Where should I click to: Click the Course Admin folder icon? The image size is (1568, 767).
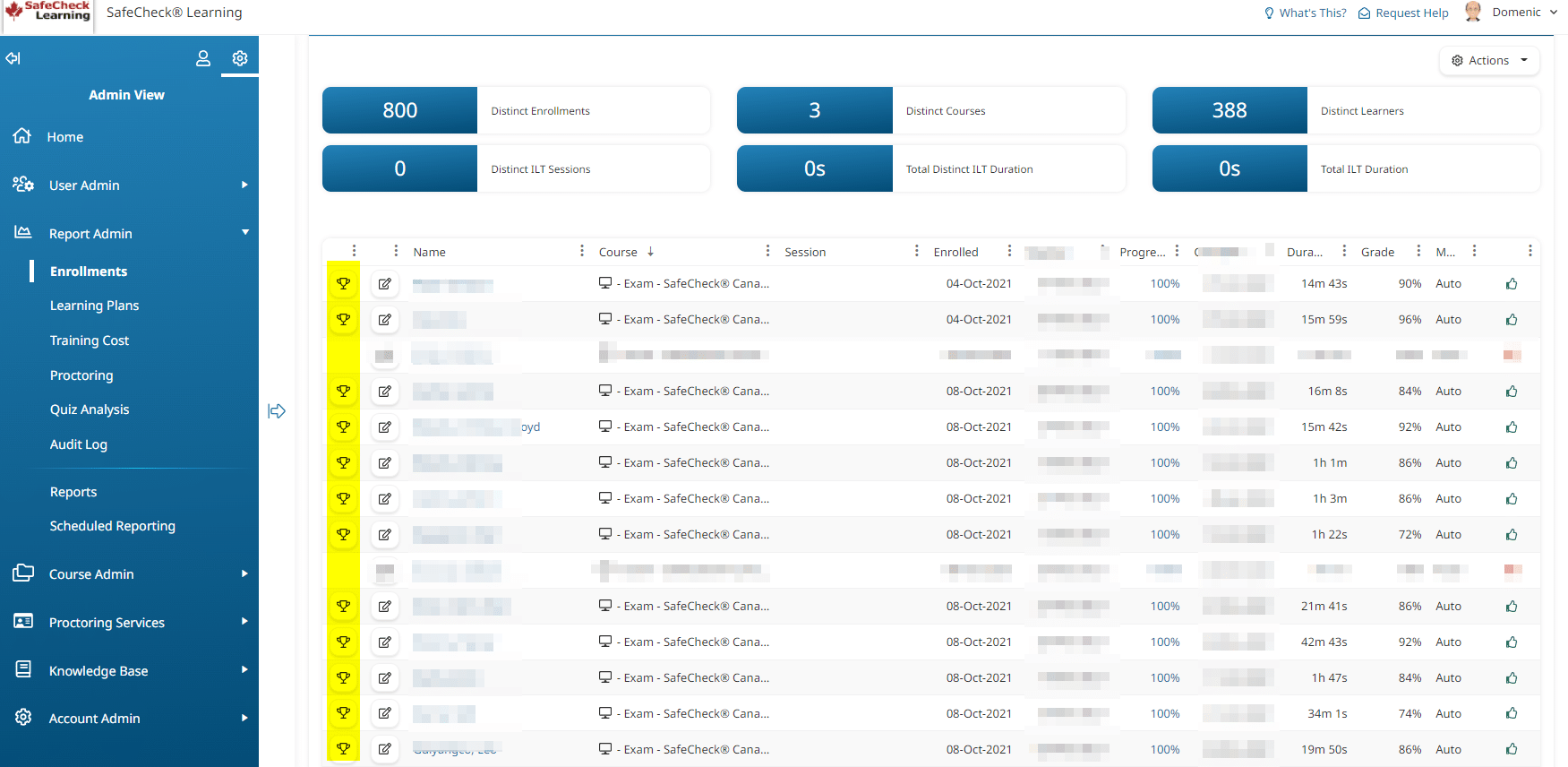23,573
